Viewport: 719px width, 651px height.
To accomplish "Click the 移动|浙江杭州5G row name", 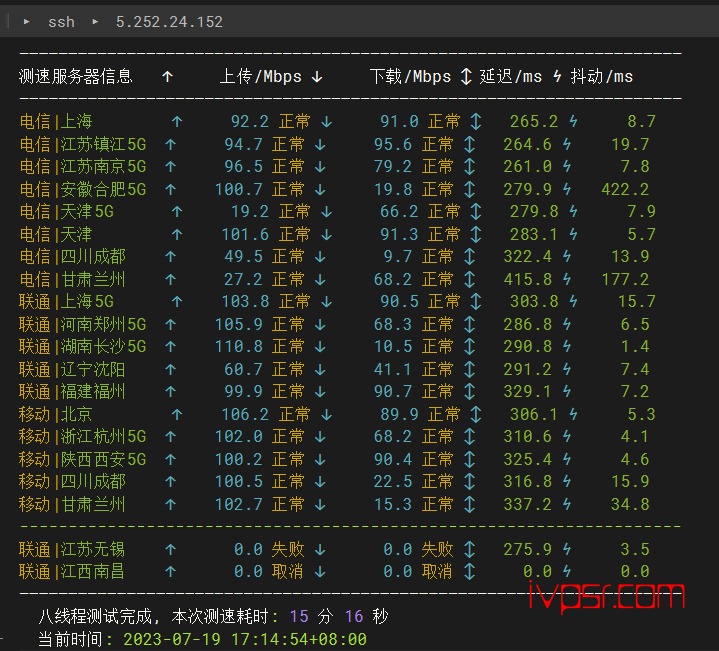I will pos(83,436).
